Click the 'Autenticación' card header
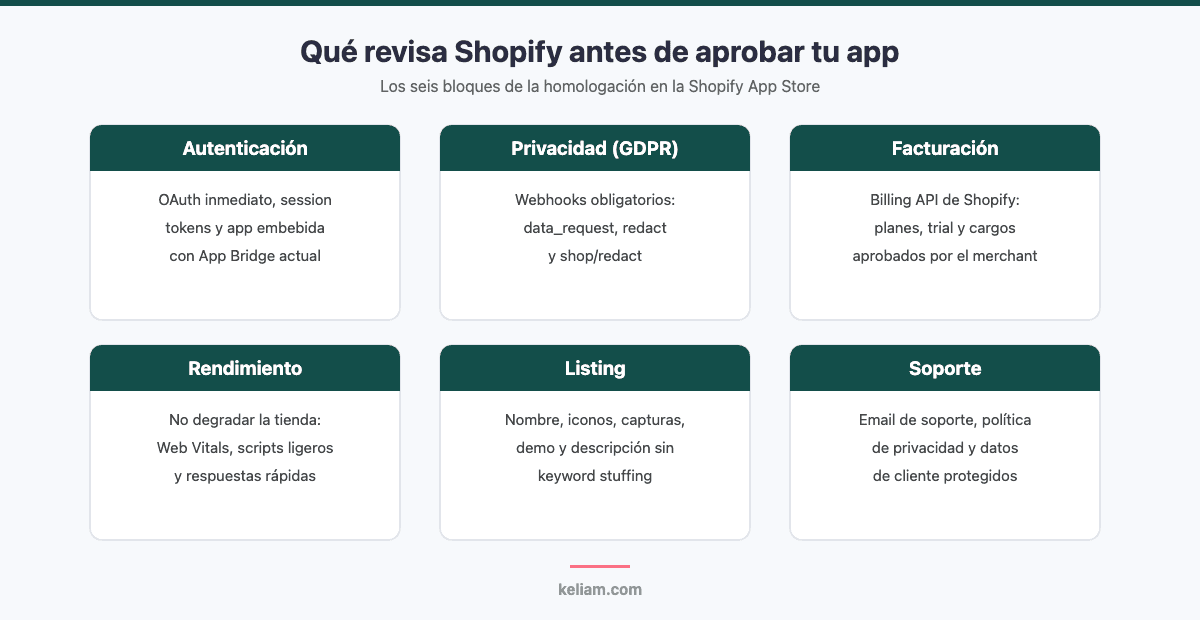 (245, 148)
